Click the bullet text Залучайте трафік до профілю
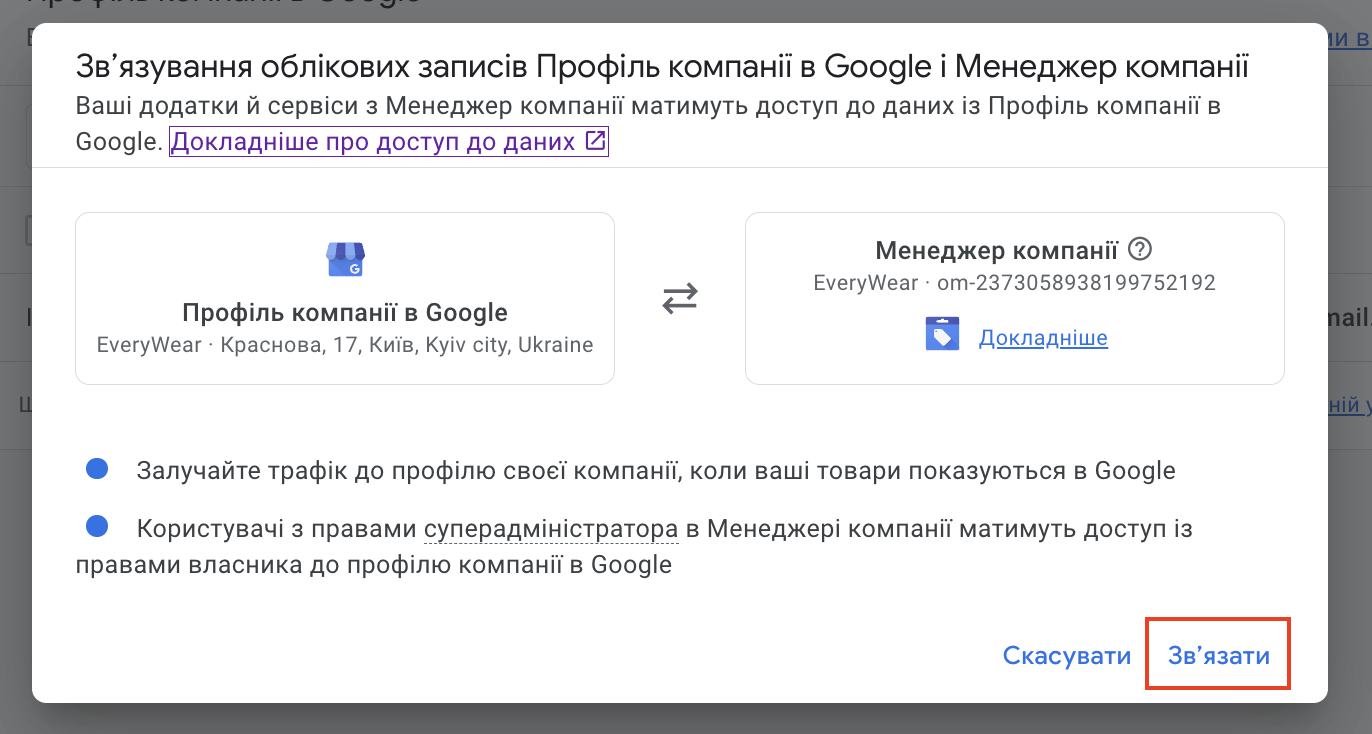Image resolution: width=1372 pixels, height=734 pixels. 656,470
